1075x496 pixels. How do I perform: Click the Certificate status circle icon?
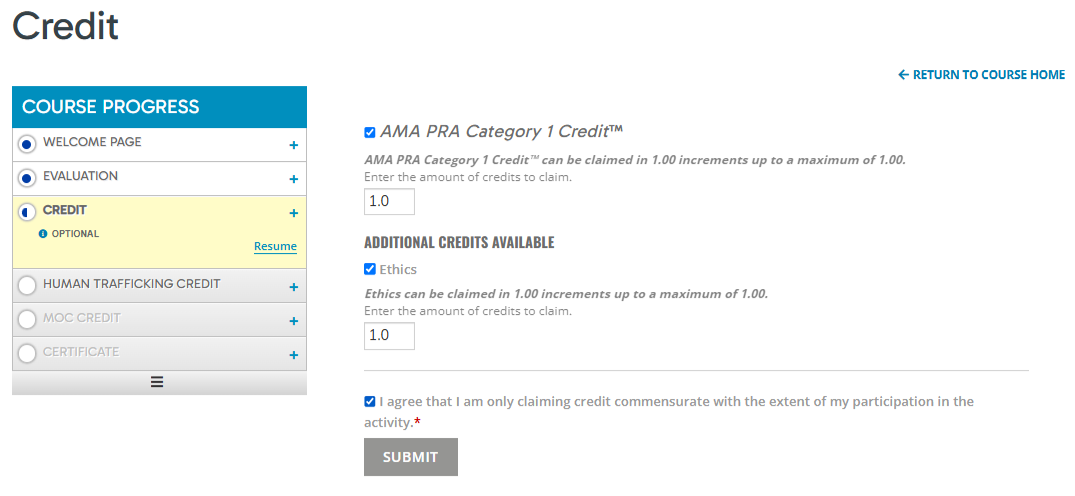pos(27,353)
